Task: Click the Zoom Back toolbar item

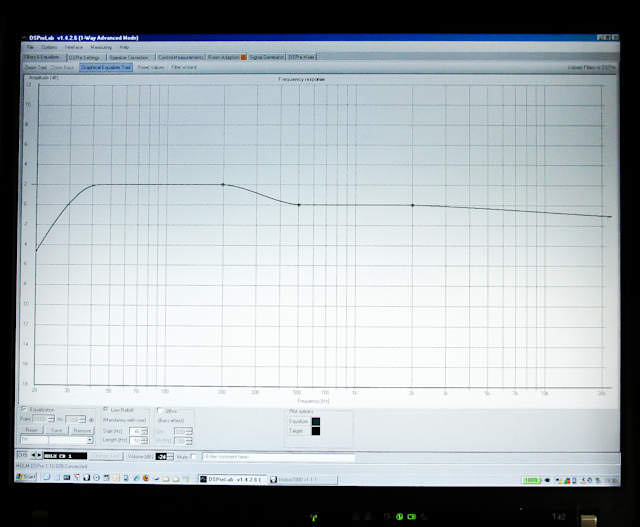Action: pos(62,68)
